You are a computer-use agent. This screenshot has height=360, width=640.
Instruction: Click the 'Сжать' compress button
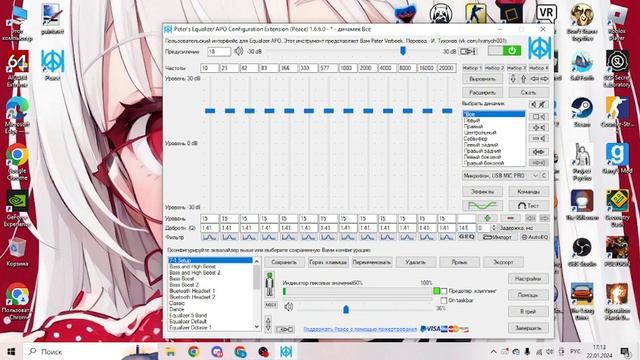tap(529, 93)
